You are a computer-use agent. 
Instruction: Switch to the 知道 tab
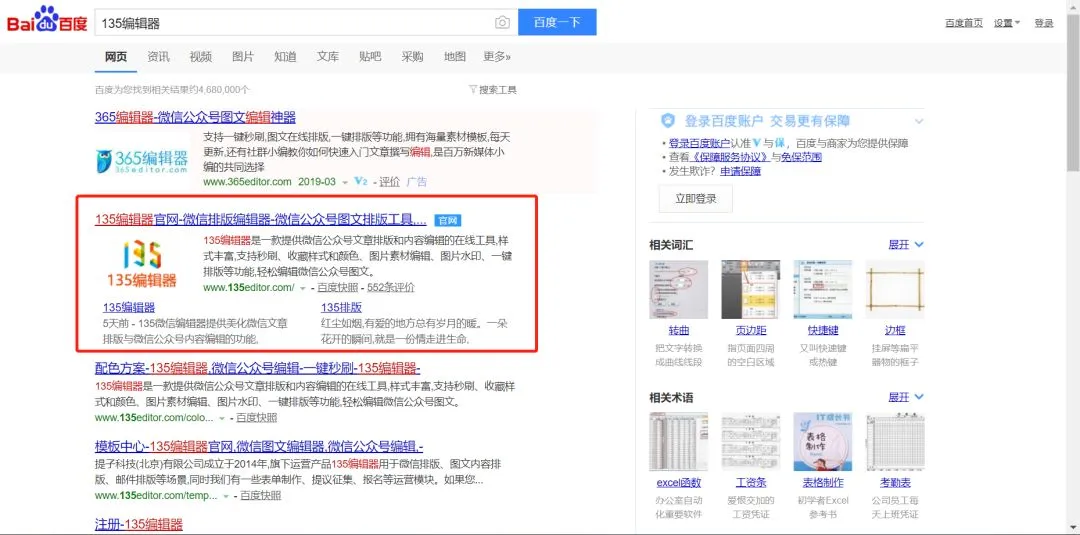285,57
